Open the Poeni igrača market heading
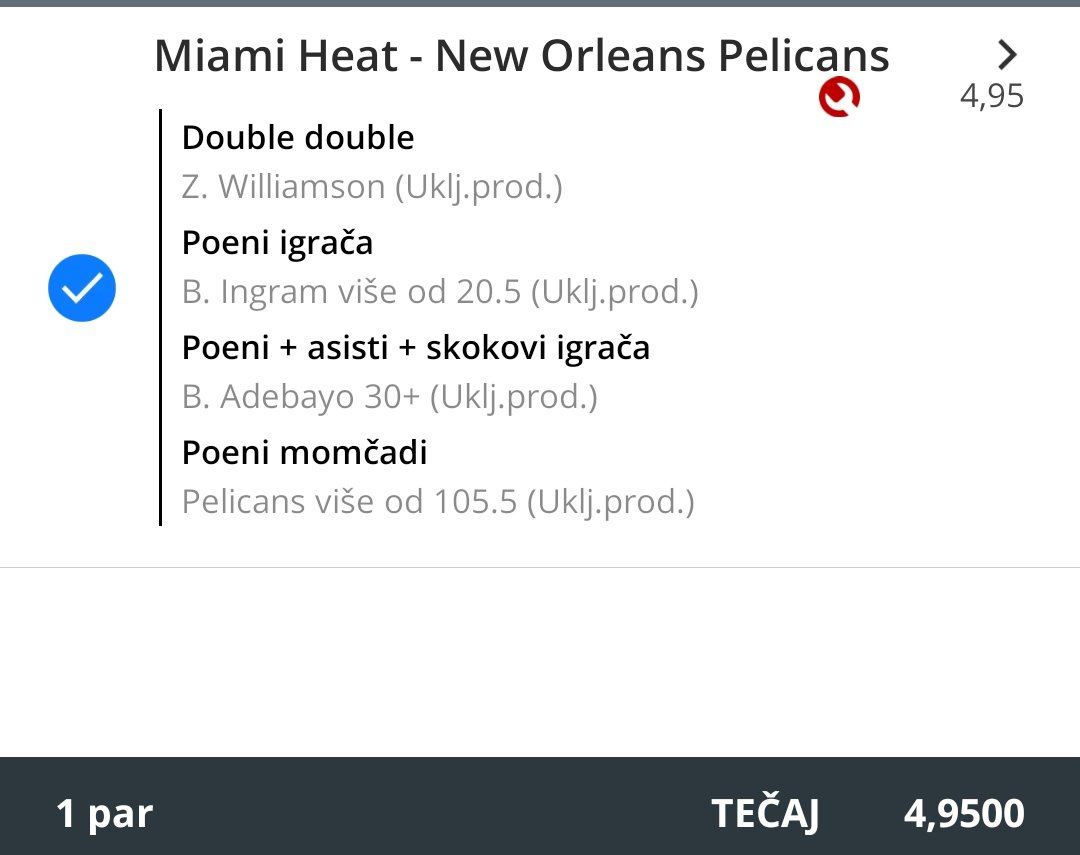The height and width of the screenshot is (855, 1080). click(277, 243)
